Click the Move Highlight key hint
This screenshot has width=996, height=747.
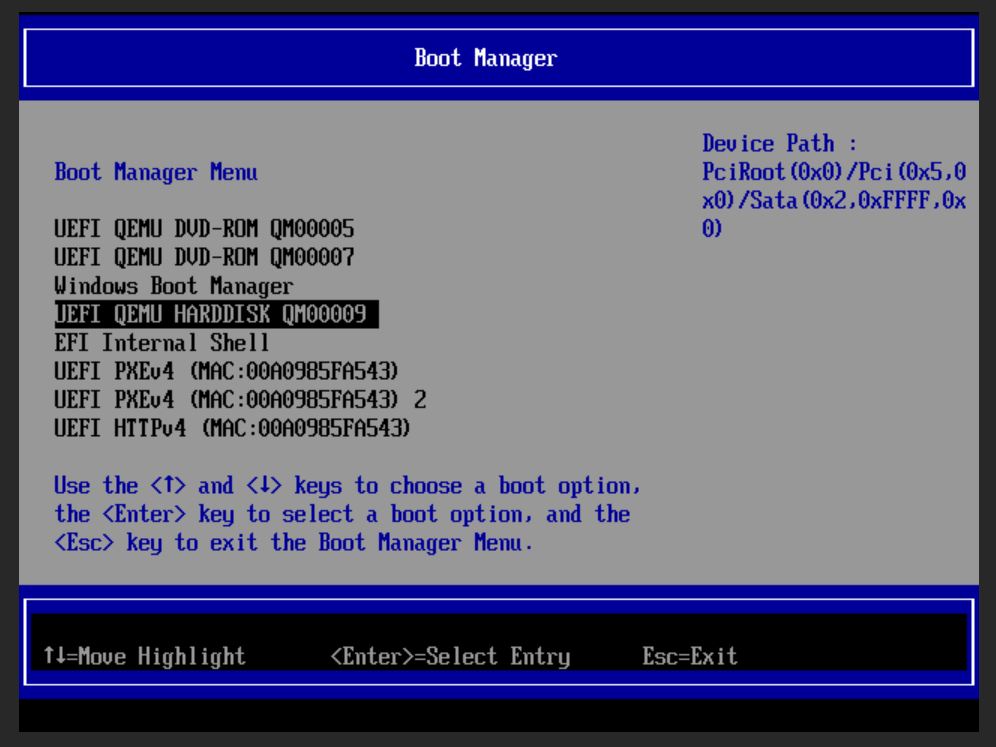coord(144,656)
